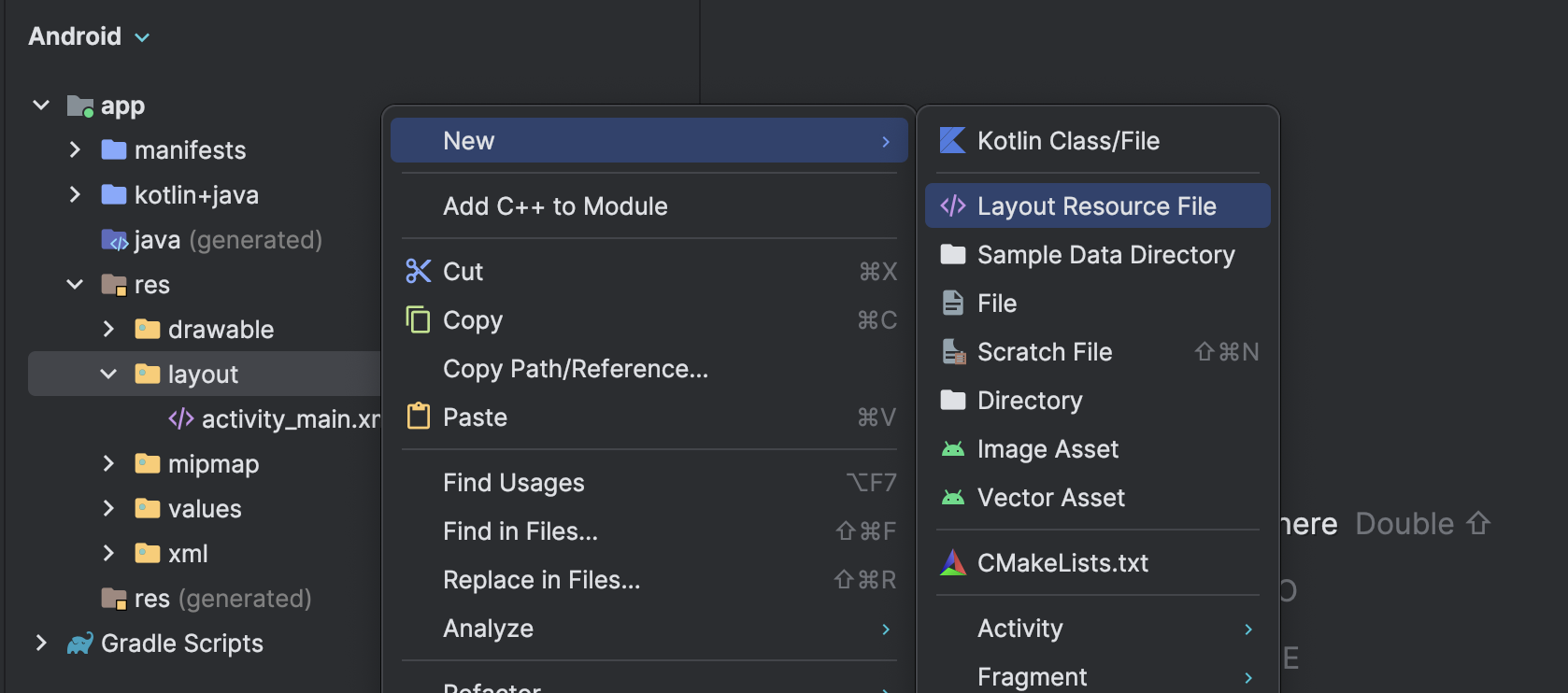Screen dimensions: 1568x693
Task: Open the Fragment submenu
Action: point(1098,676)
